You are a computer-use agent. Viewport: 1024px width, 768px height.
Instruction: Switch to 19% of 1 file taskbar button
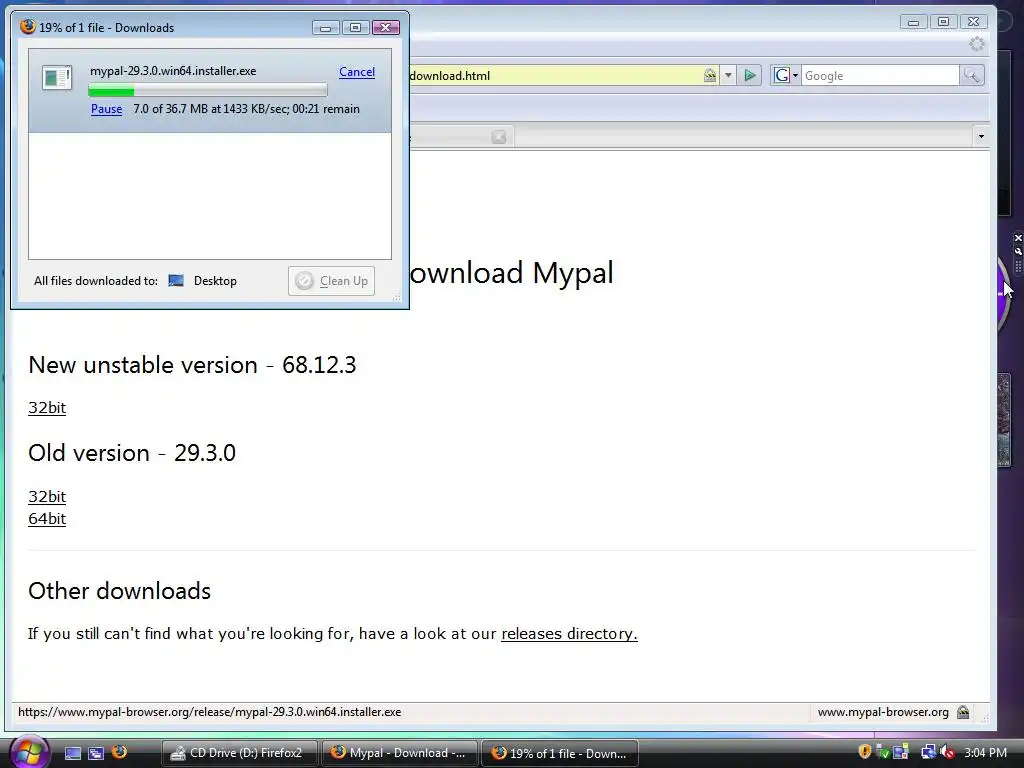(x=559, y=753)
